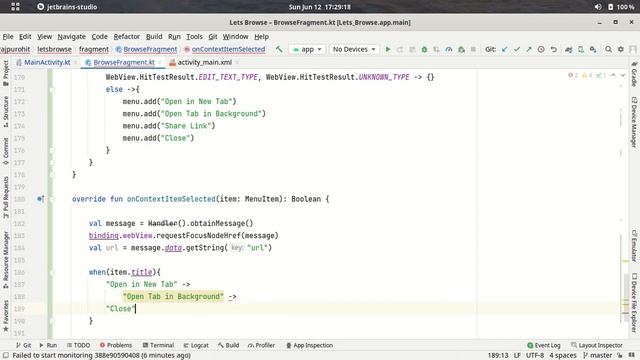Collapse code fold at else line 171

52,89
